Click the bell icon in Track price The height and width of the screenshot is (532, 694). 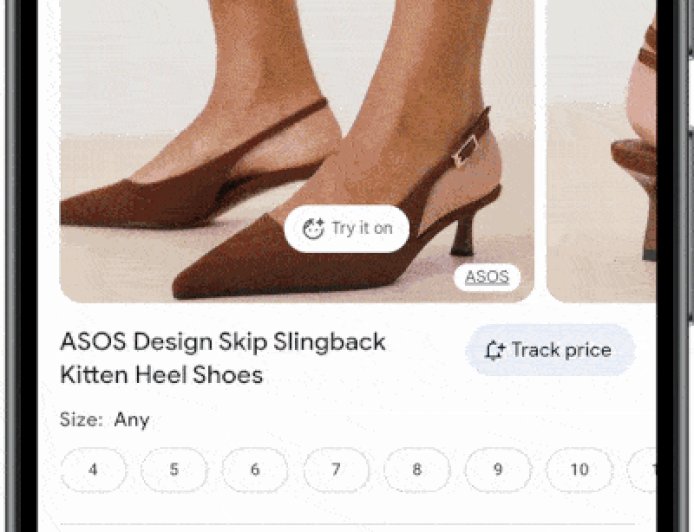(494, 351)
